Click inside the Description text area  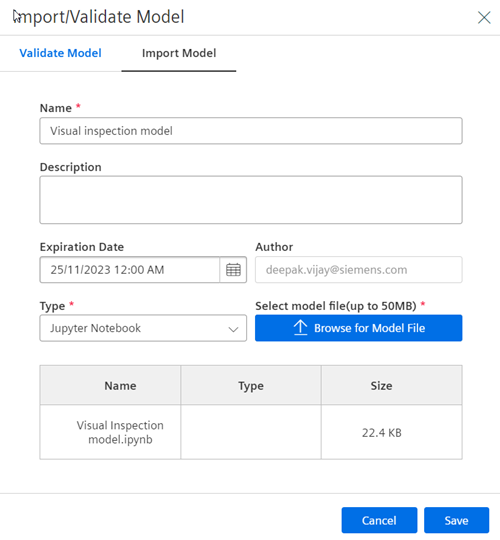coord(251,200)
